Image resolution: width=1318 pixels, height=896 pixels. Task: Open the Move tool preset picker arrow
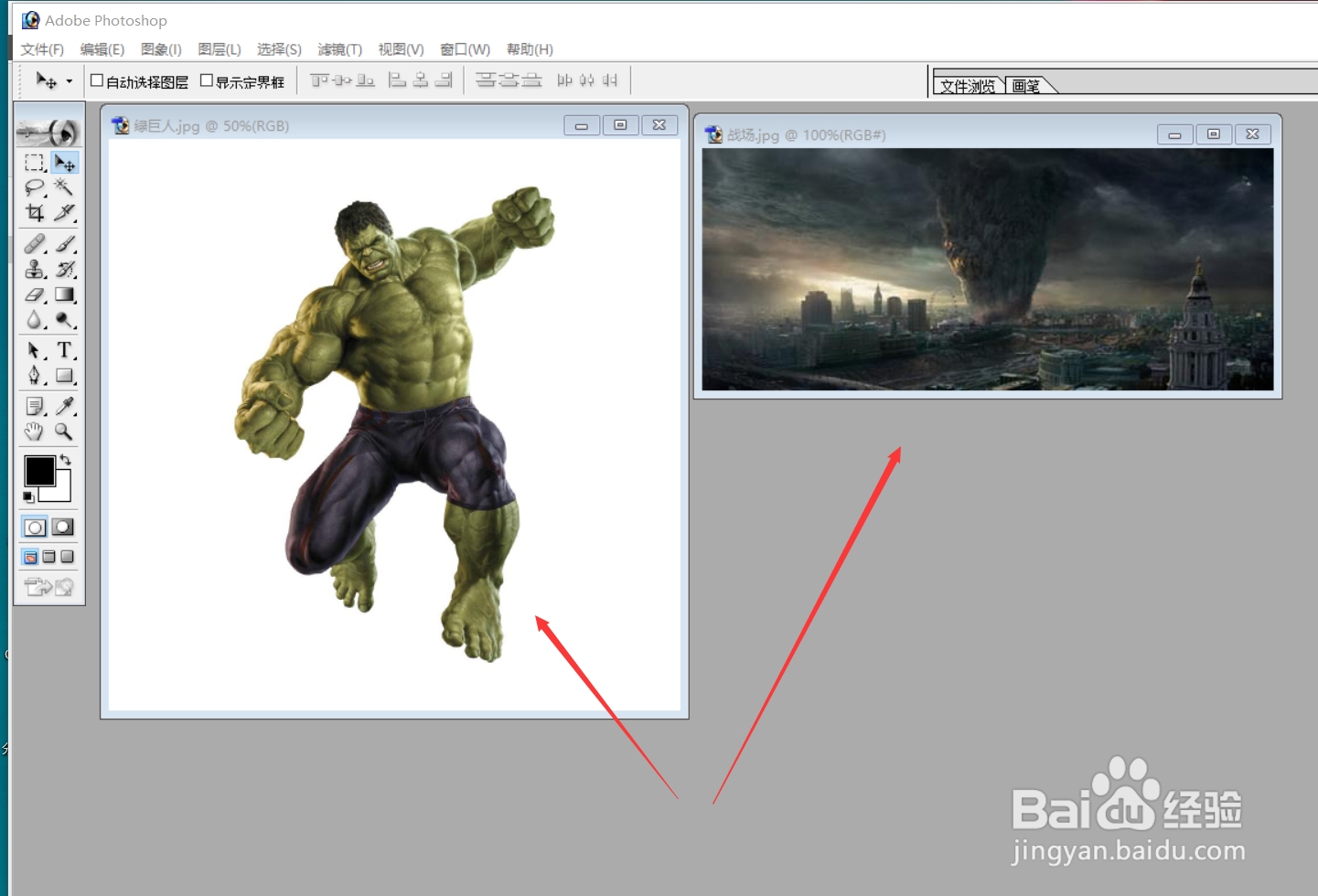(69, 81)
